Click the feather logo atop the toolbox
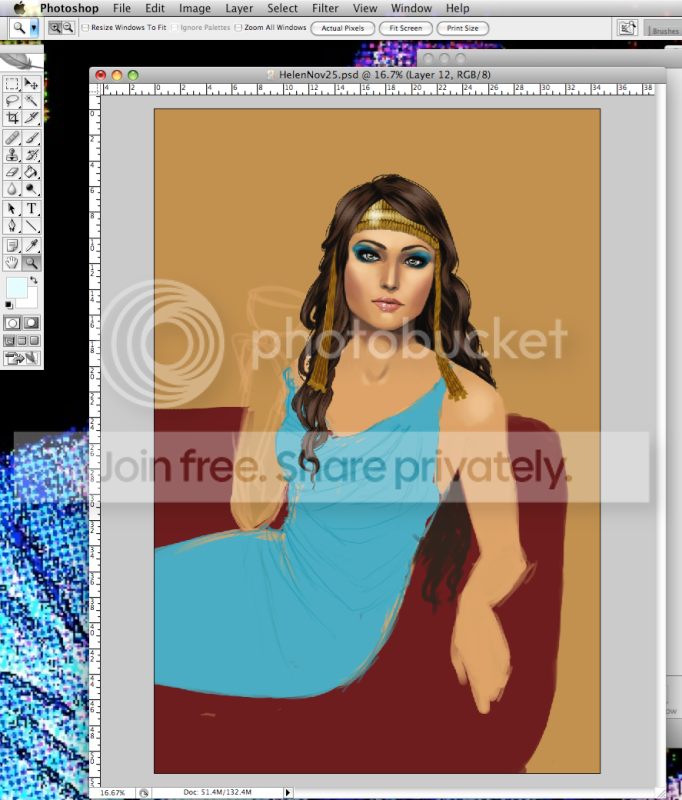The height and width of the screenshot is (800, 682). (x=21, y=61)
